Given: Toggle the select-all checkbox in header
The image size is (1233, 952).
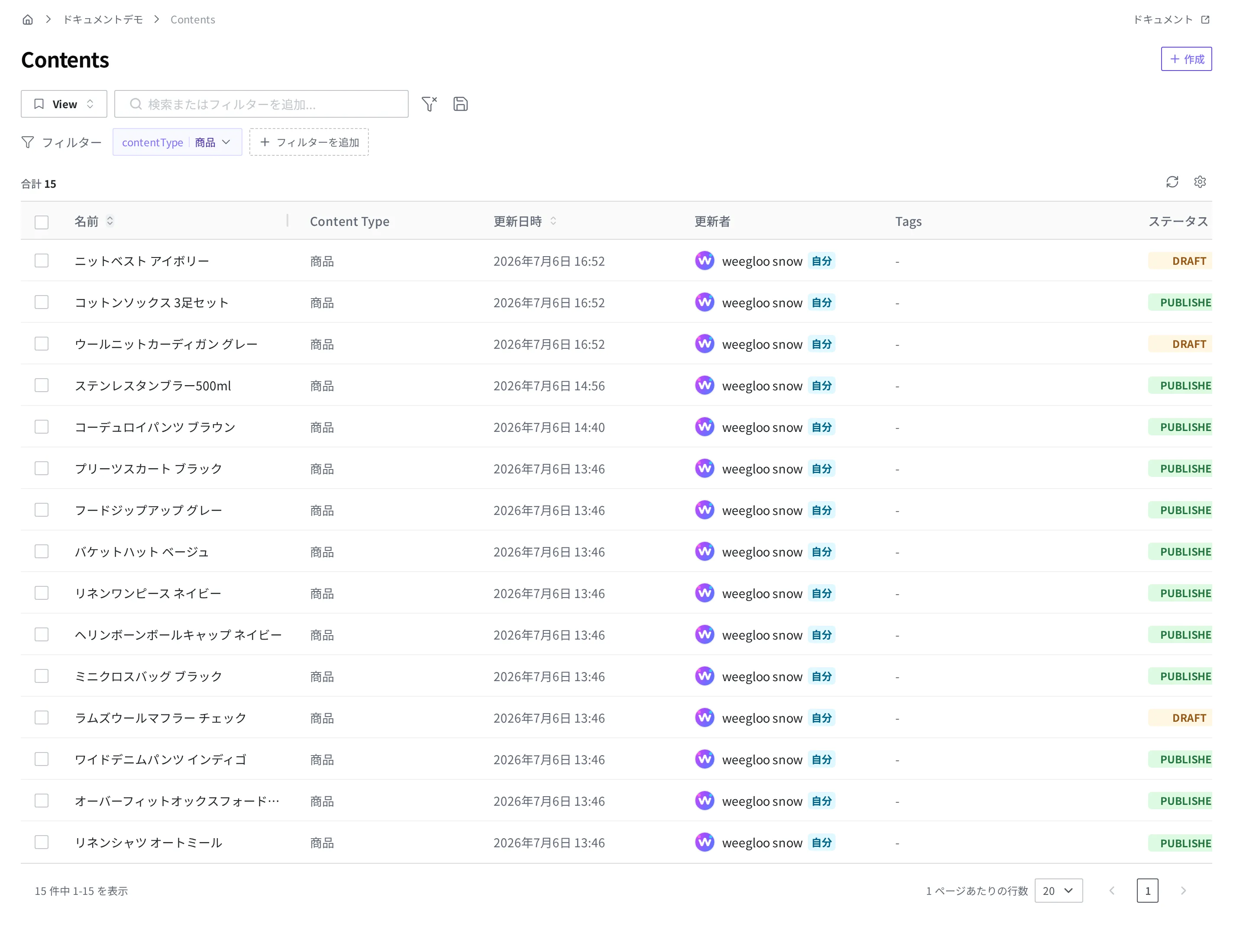Looking at the screenshot, I should pyautogui.click(x=41, y=222).
